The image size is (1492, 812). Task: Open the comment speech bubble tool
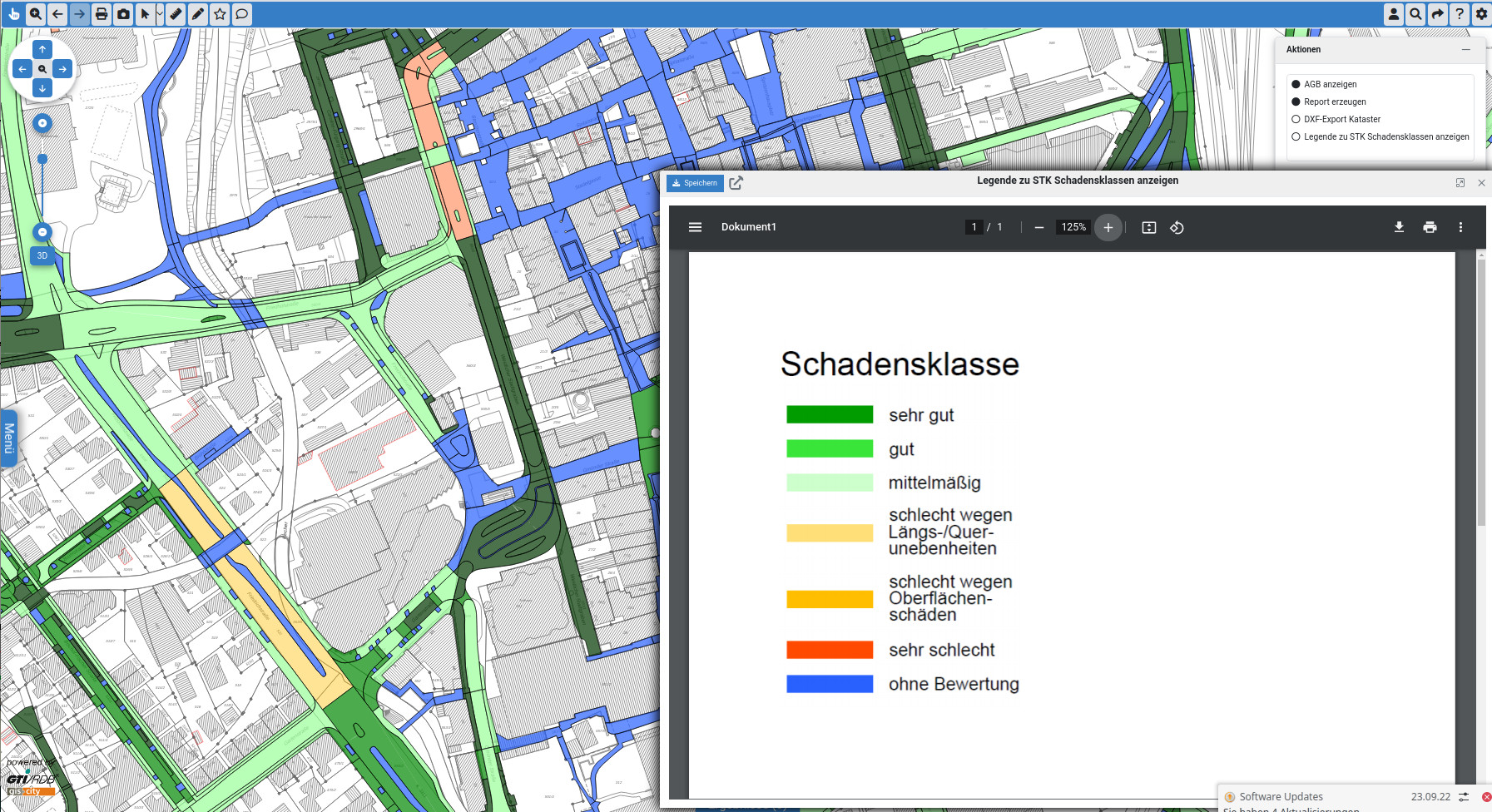click(x=242, y=13)
